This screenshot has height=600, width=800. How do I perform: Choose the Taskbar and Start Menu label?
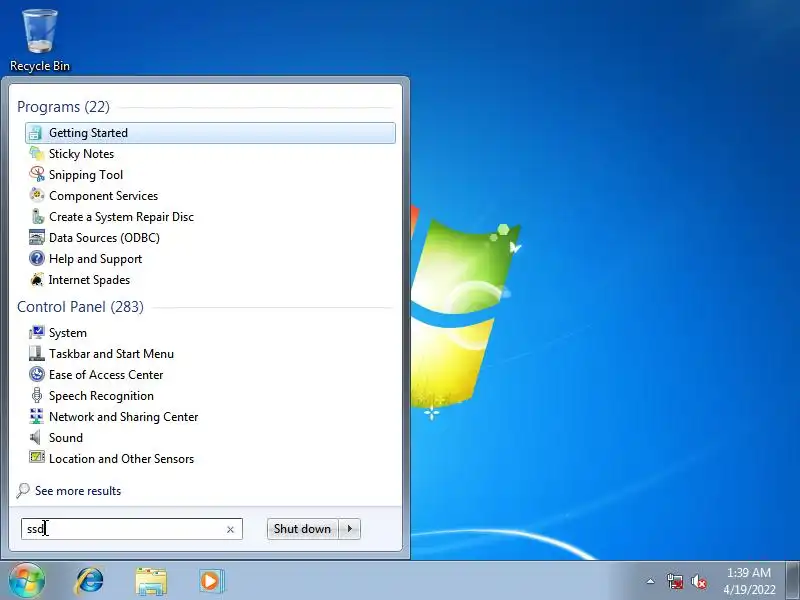(111, 354)
